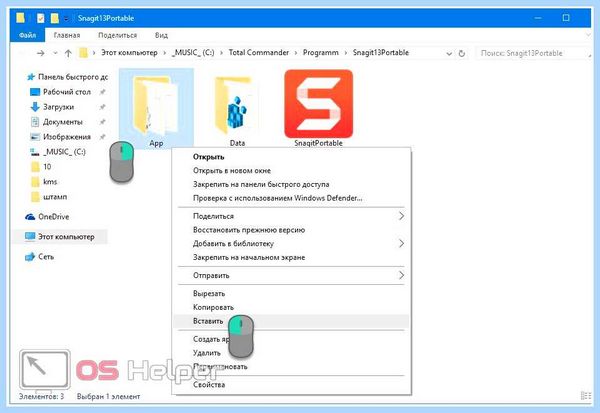Viewport: 600px width, 413px height.
Task: Click Total Commander in the address path
Action: point(259,53)
